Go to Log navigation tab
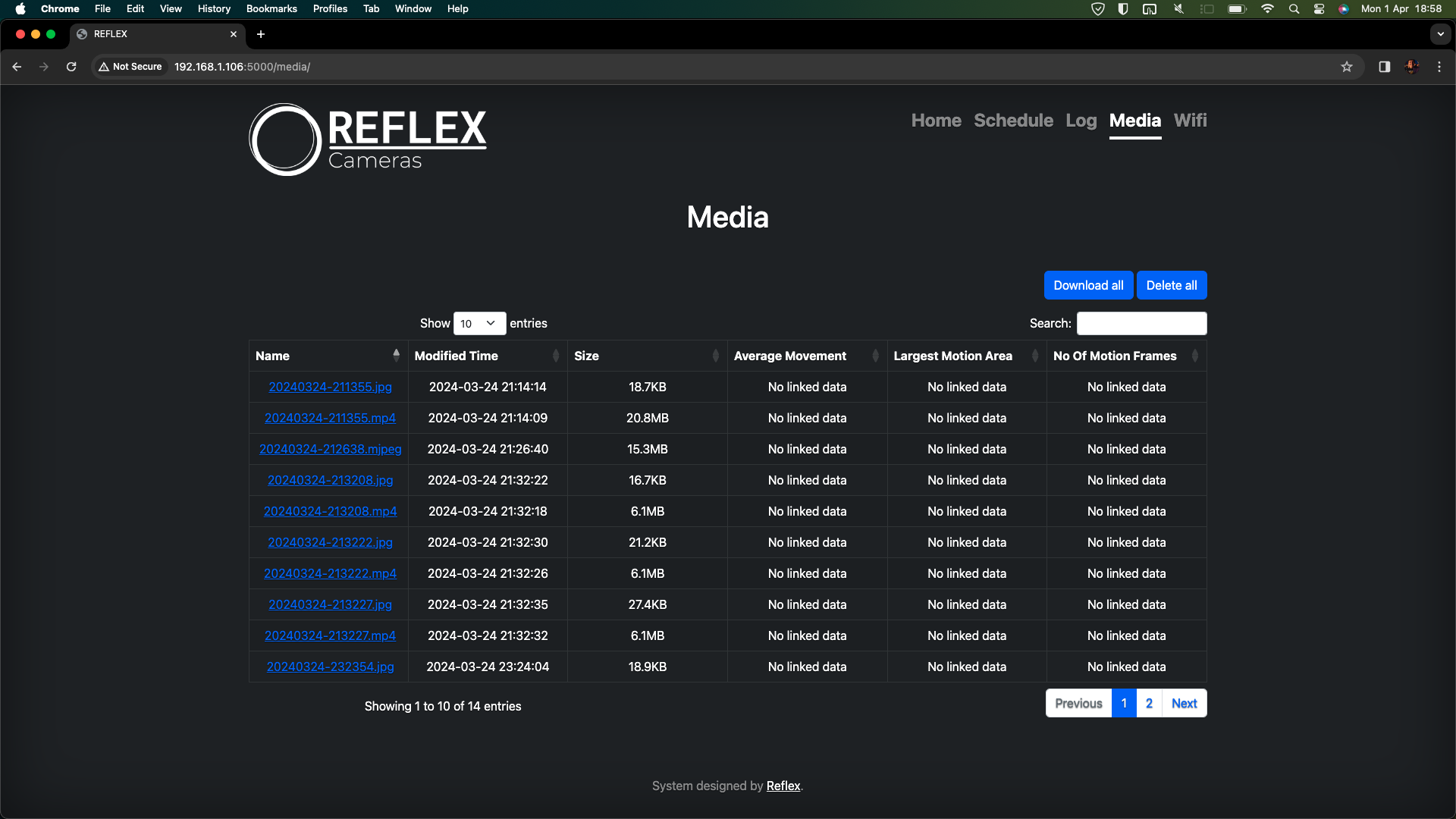The height and width of the screenshot is (819, 1456). (x=1081, y=121)
